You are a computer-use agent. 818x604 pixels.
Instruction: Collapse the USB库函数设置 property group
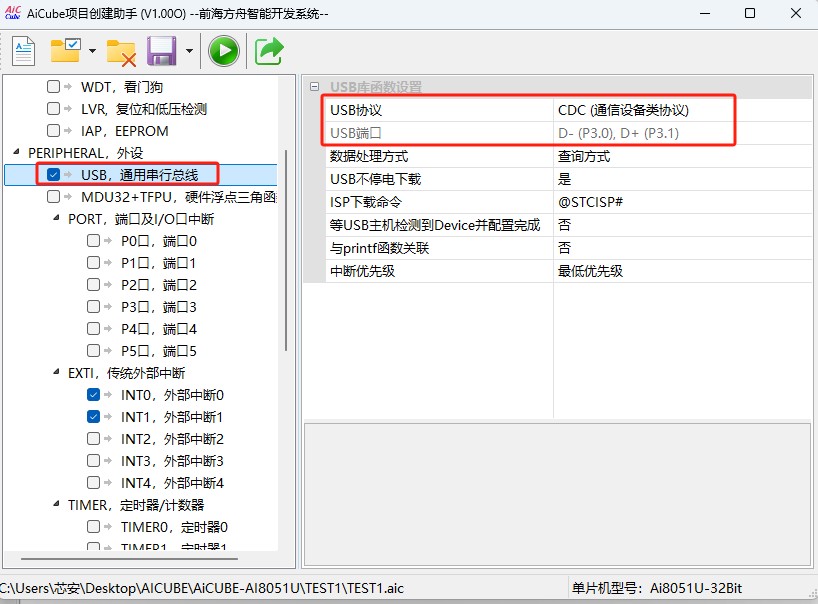(314, 87)
